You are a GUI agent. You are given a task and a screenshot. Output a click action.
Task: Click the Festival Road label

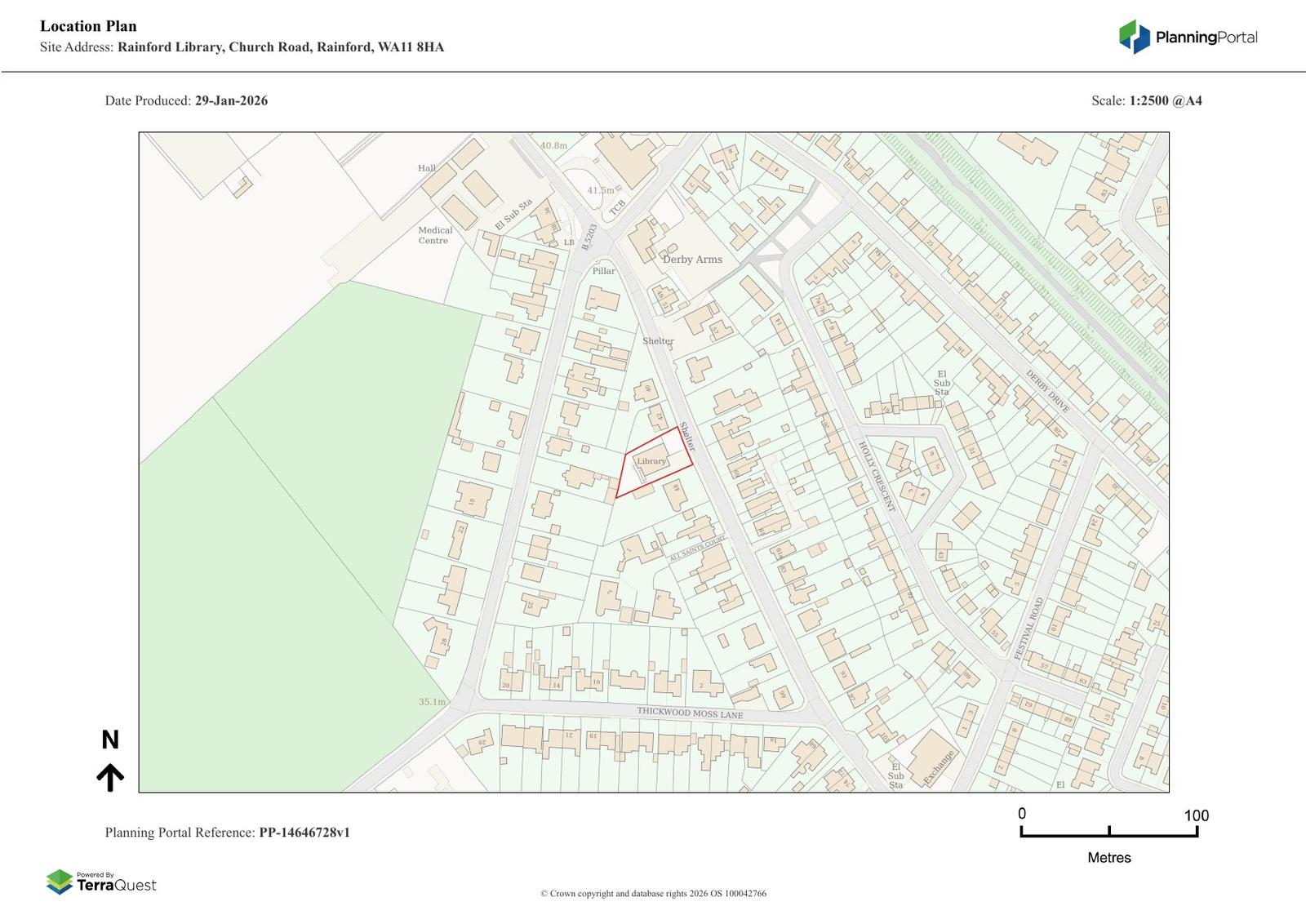pyautogui.click(x=1028, y=629)
